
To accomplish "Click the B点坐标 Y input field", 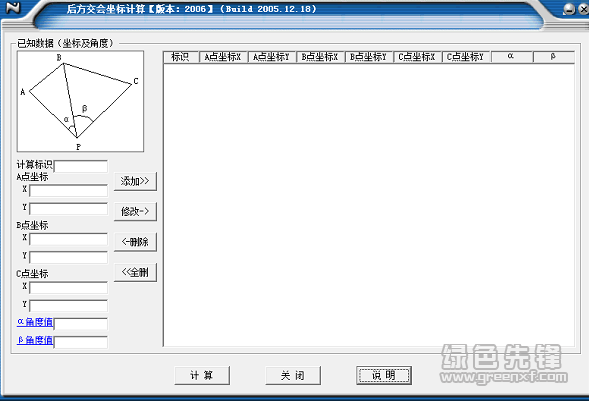I will 68,257.
